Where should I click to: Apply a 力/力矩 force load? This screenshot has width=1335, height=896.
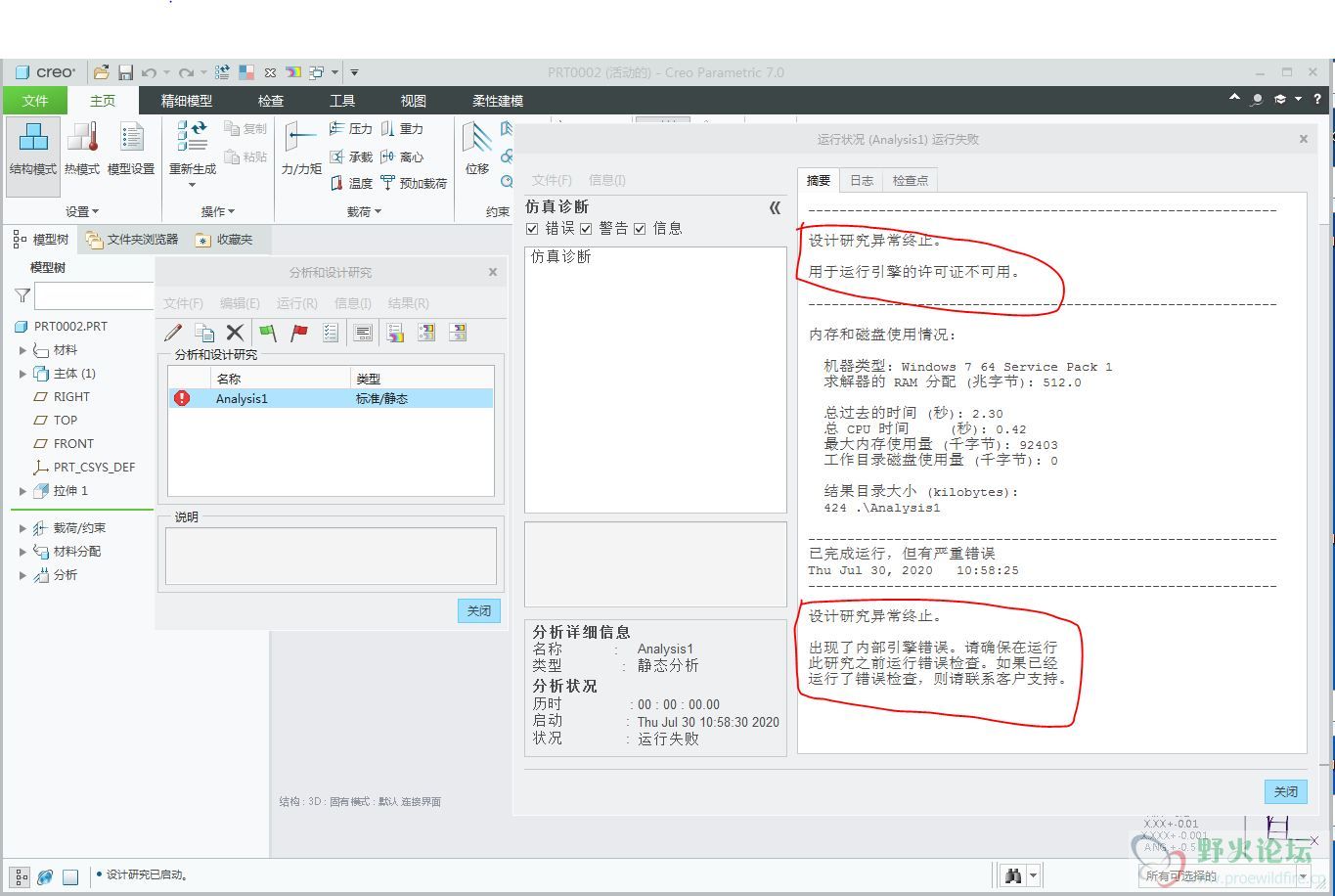point(301,149)
